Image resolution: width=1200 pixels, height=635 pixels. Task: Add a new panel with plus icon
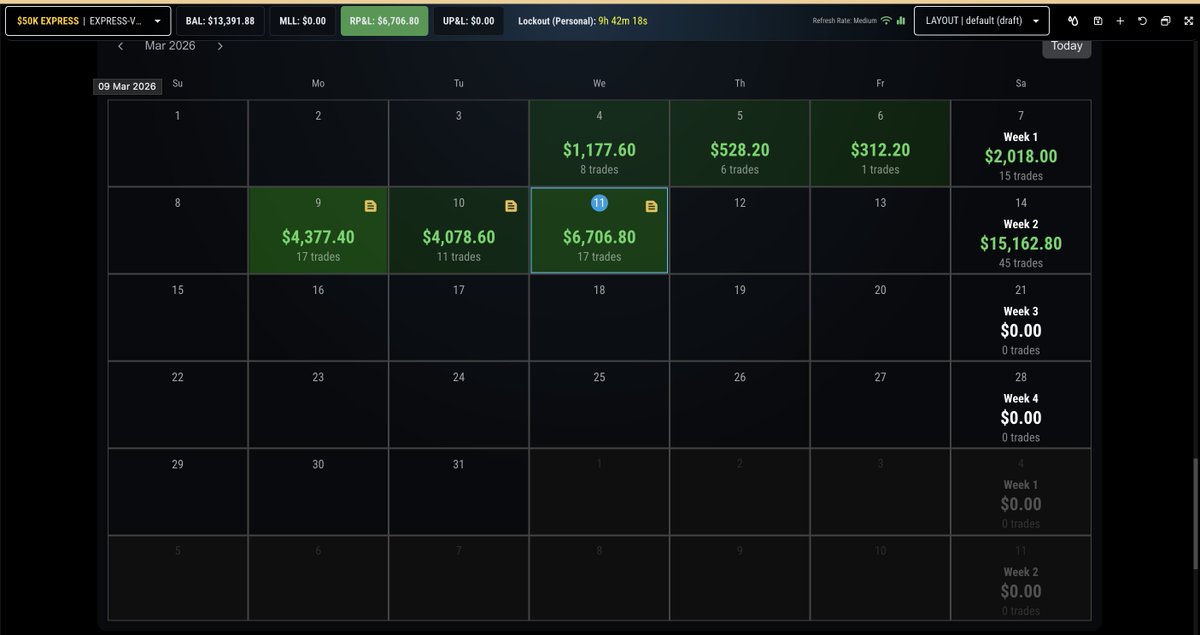tap(1120, 21)
